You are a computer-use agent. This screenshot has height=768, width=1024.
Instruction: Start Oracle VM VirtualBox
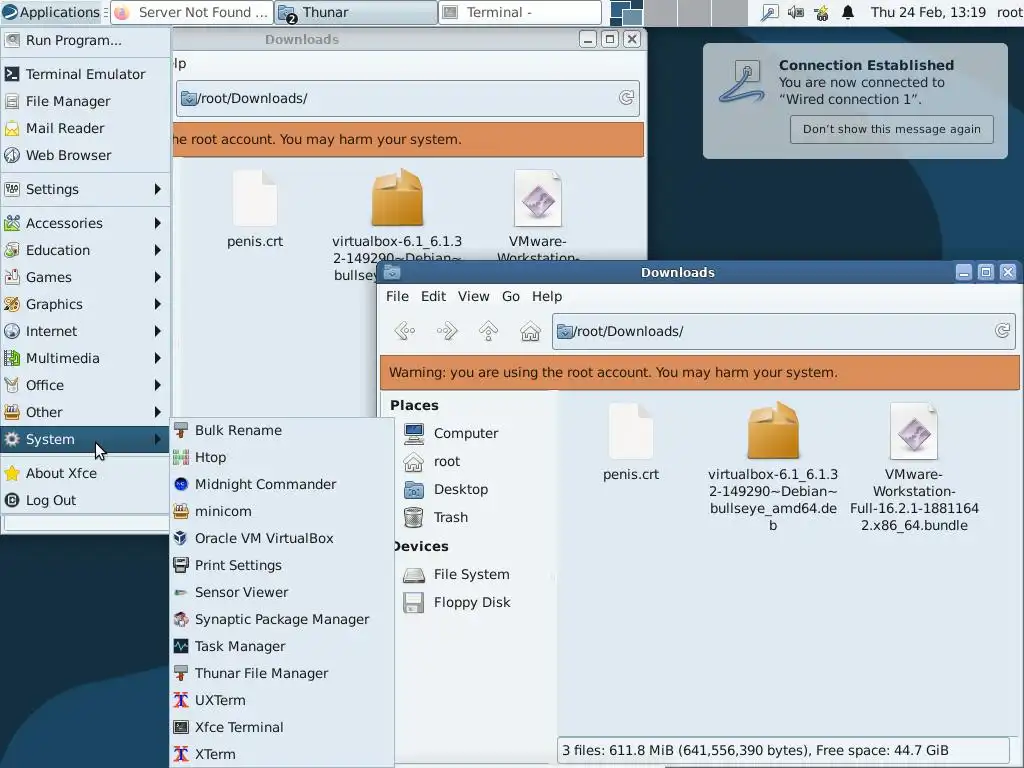click(281, 538)
